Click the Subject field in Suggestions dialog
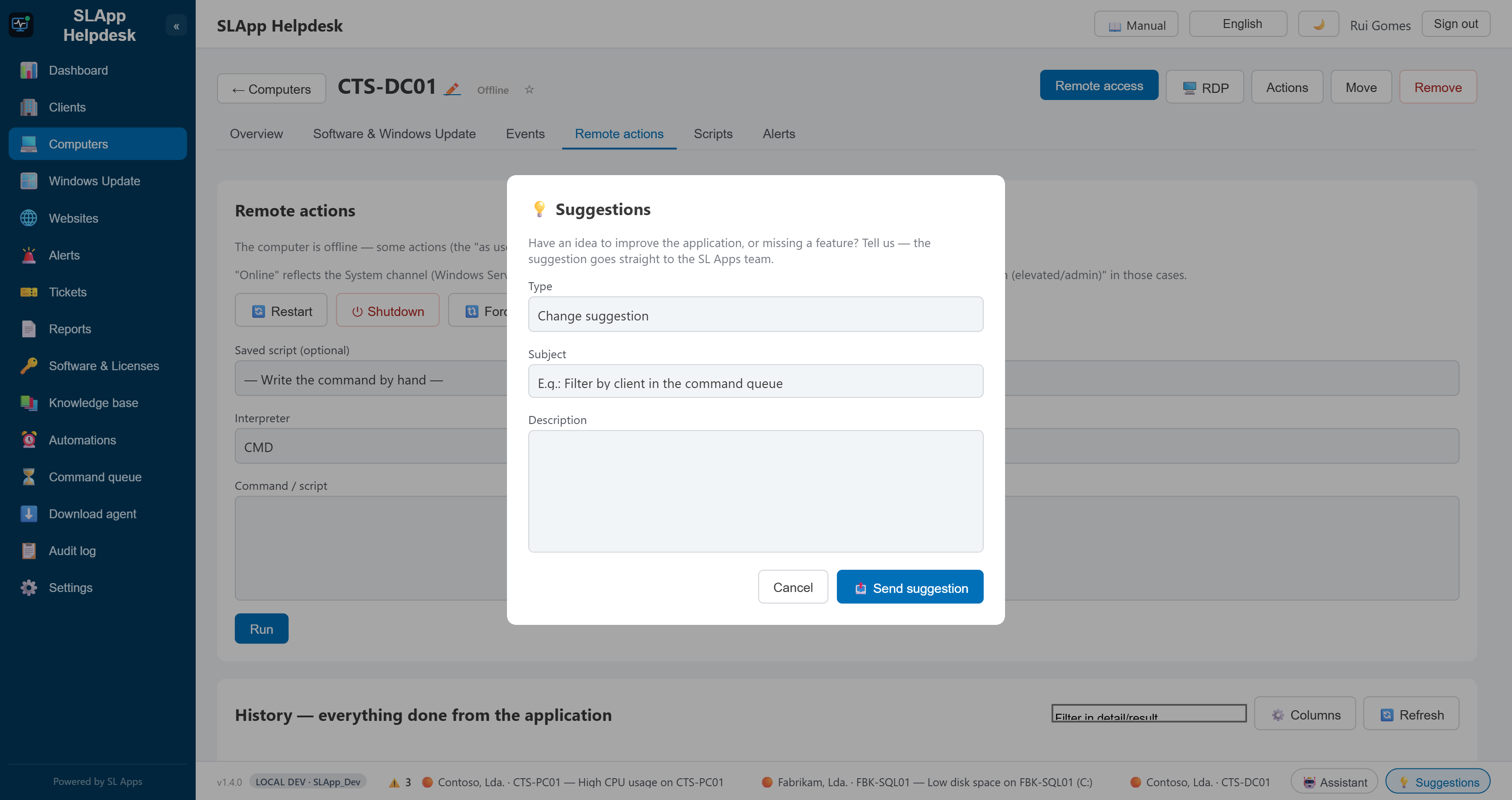The width and height of the screenshot is (1512, 800). [x=756, y=382]
